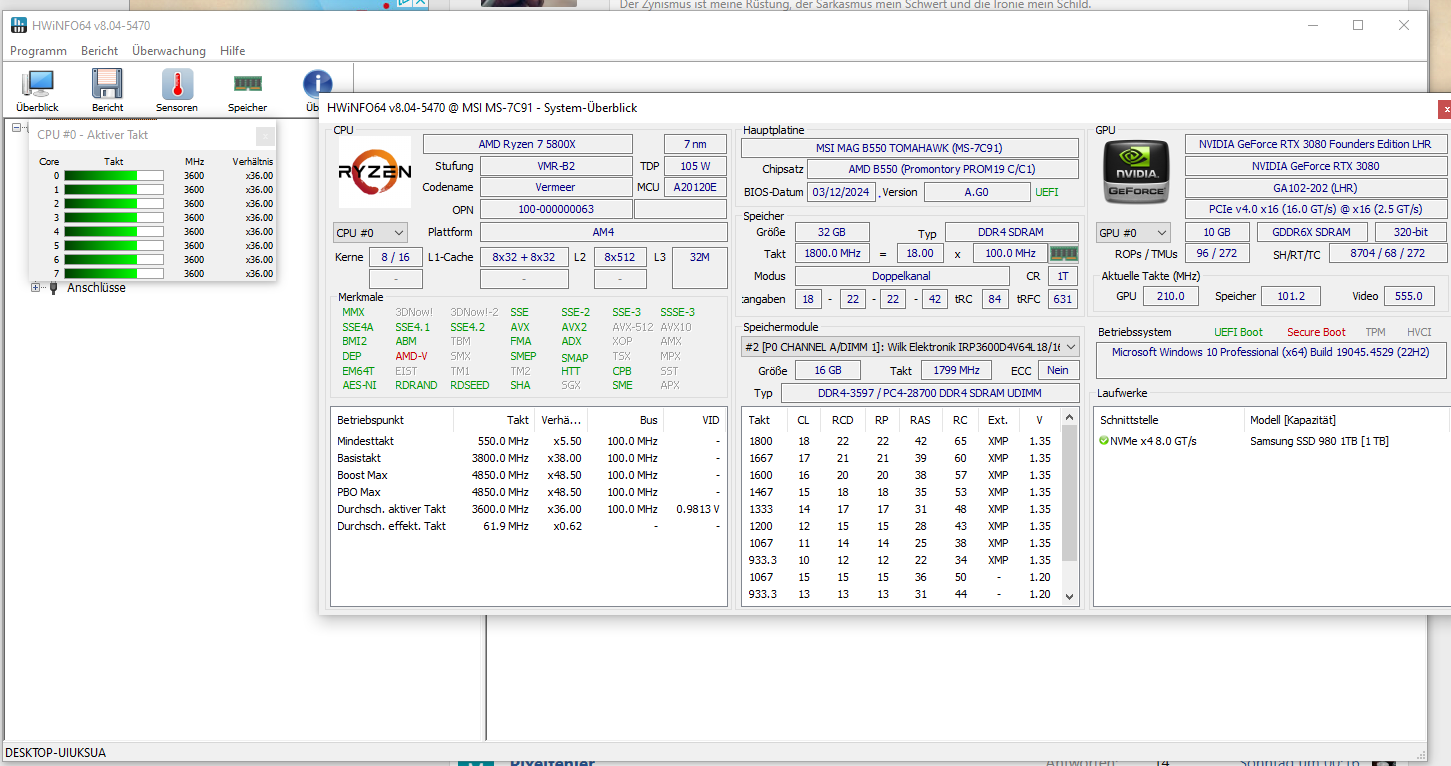
Task: Click the Core 3 clock bar
Action: click(113, 217)
